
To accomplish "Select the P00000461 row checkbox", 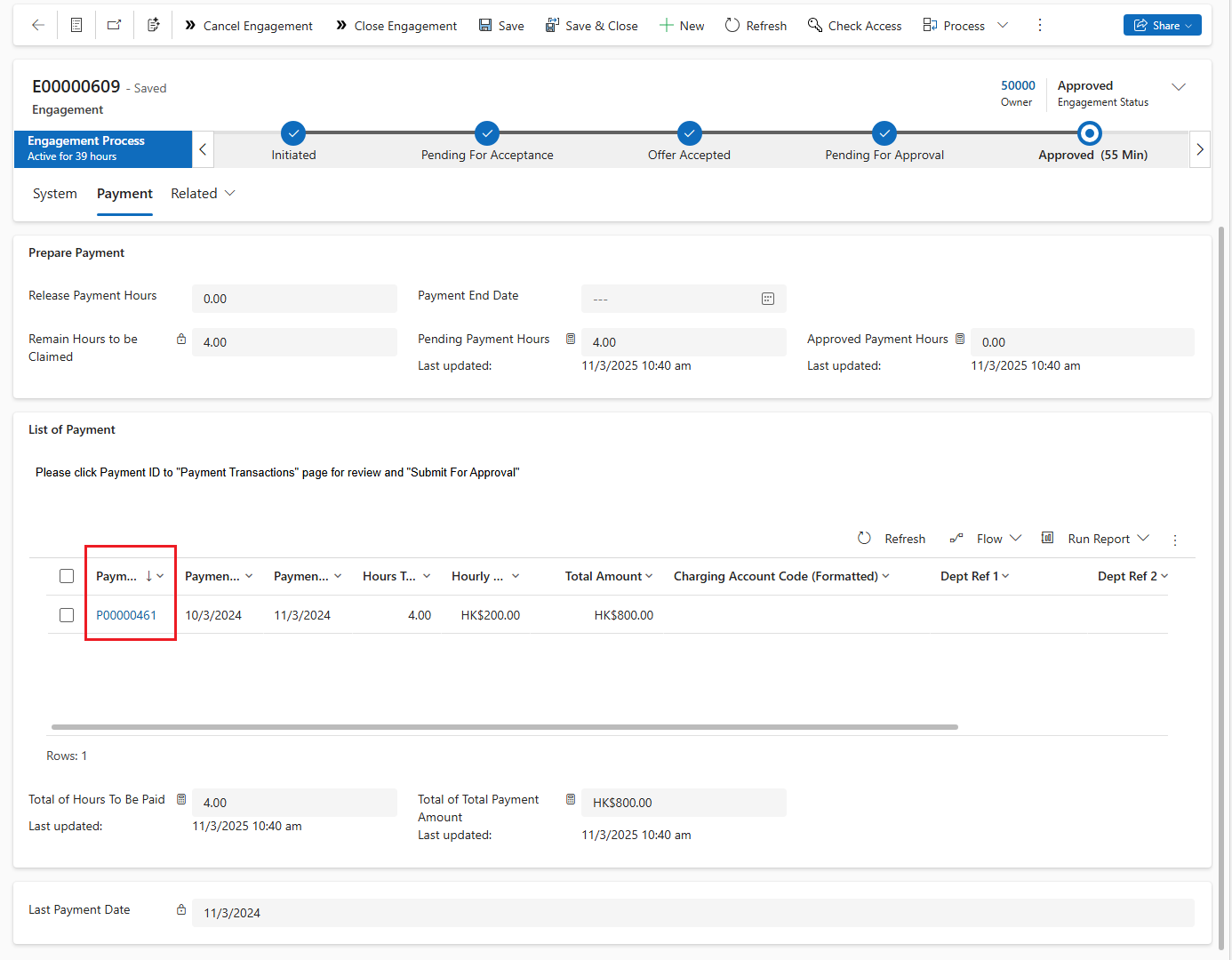I will point(67,615).
